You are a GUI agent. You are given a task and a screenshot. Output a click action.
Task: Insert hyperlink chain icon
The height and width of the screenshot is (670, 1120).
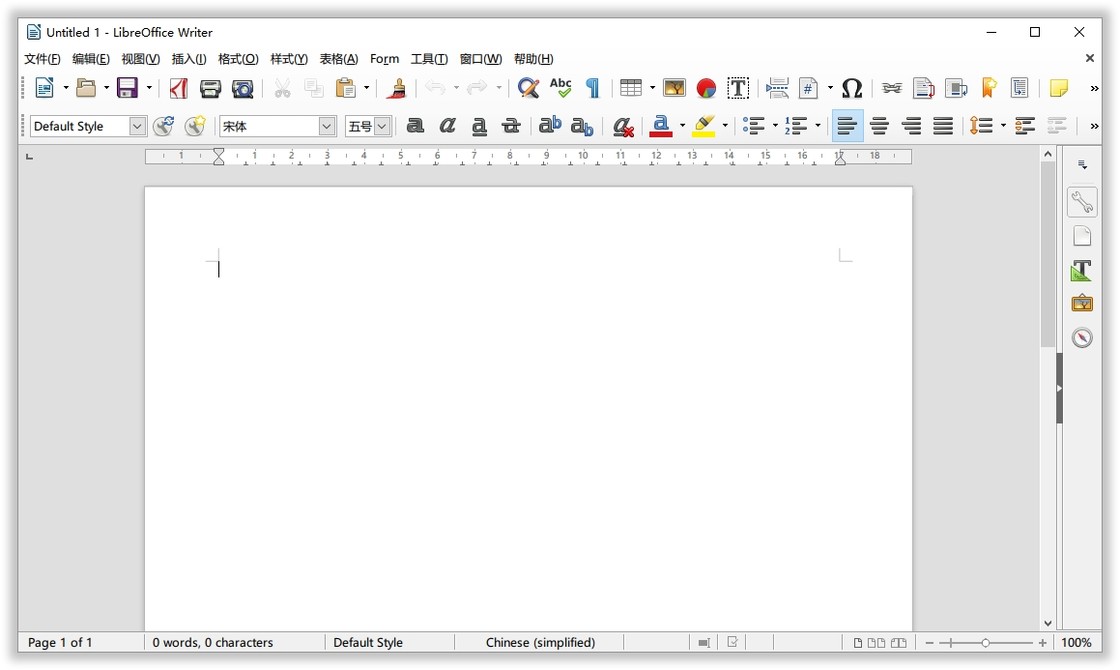(891, 88)
